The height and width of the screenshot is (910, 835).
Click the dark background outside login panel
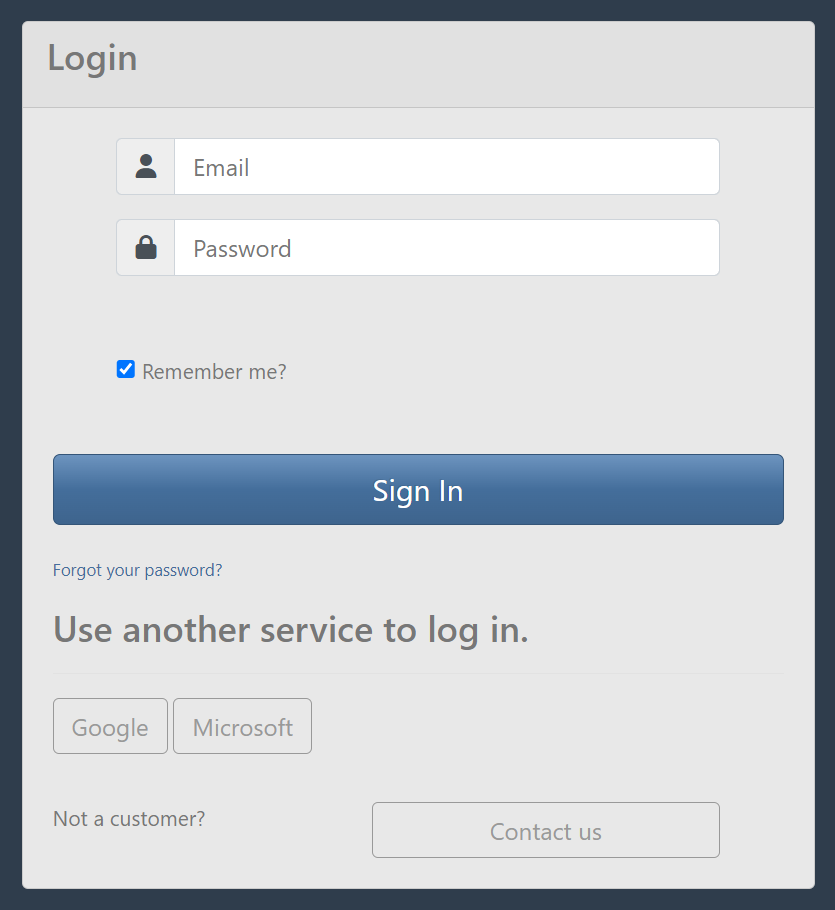pyautogui.click(x=10, y=450)
